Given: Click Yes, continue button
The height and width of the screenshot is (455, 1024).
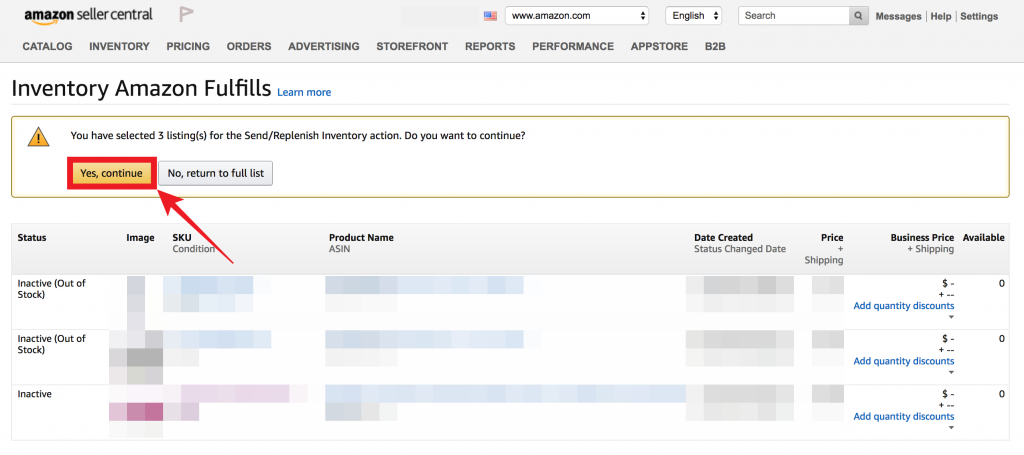Looking at the screenshot, I should point(111,173).
